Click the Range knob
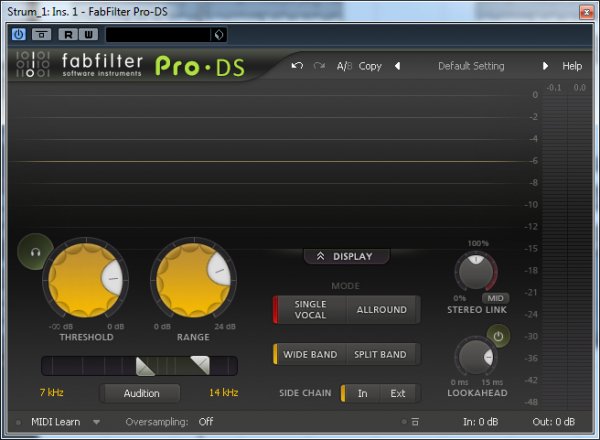600x440 pixels. tap(193, 280)
